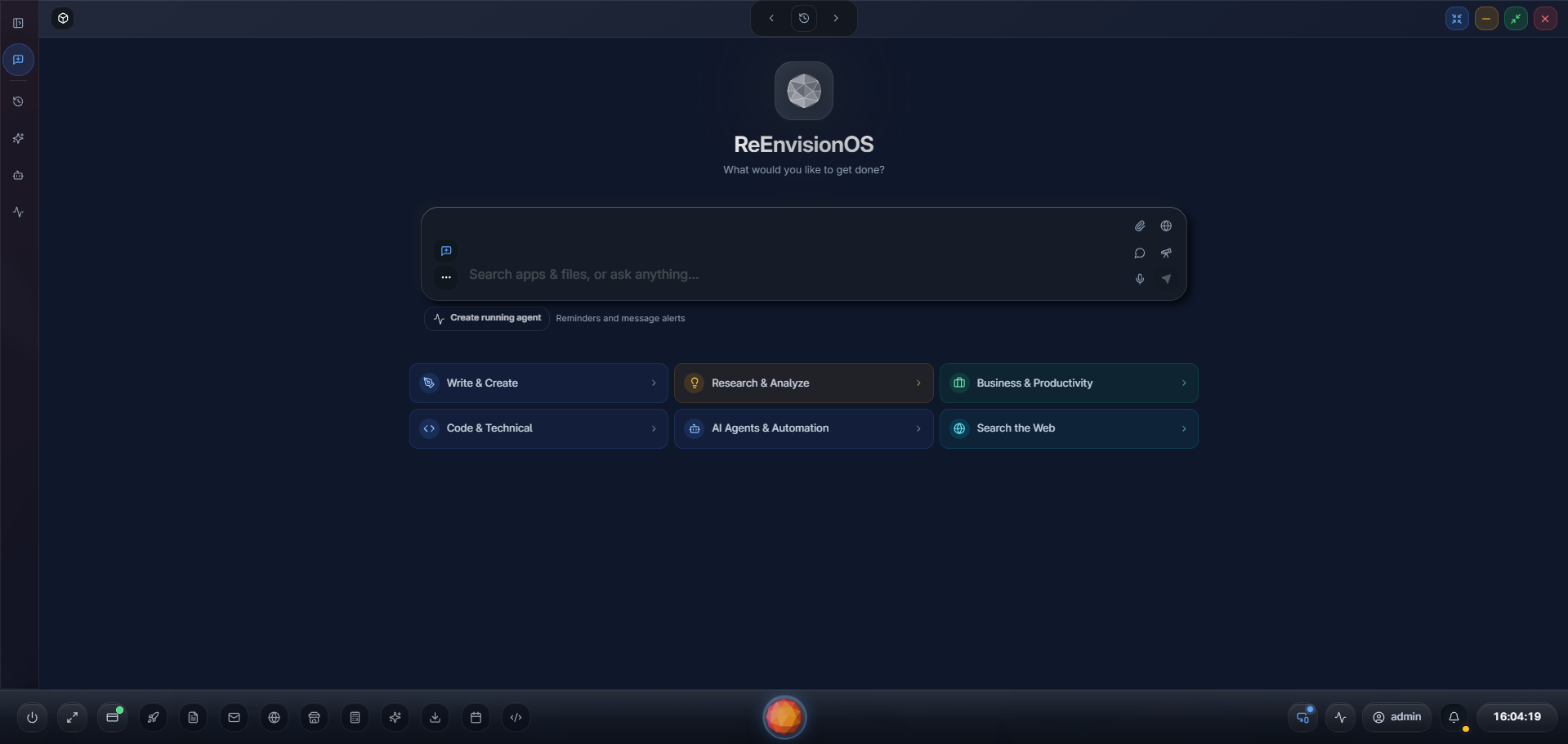
Task: Click the paper plane send icon
Action: [1166, 279]
